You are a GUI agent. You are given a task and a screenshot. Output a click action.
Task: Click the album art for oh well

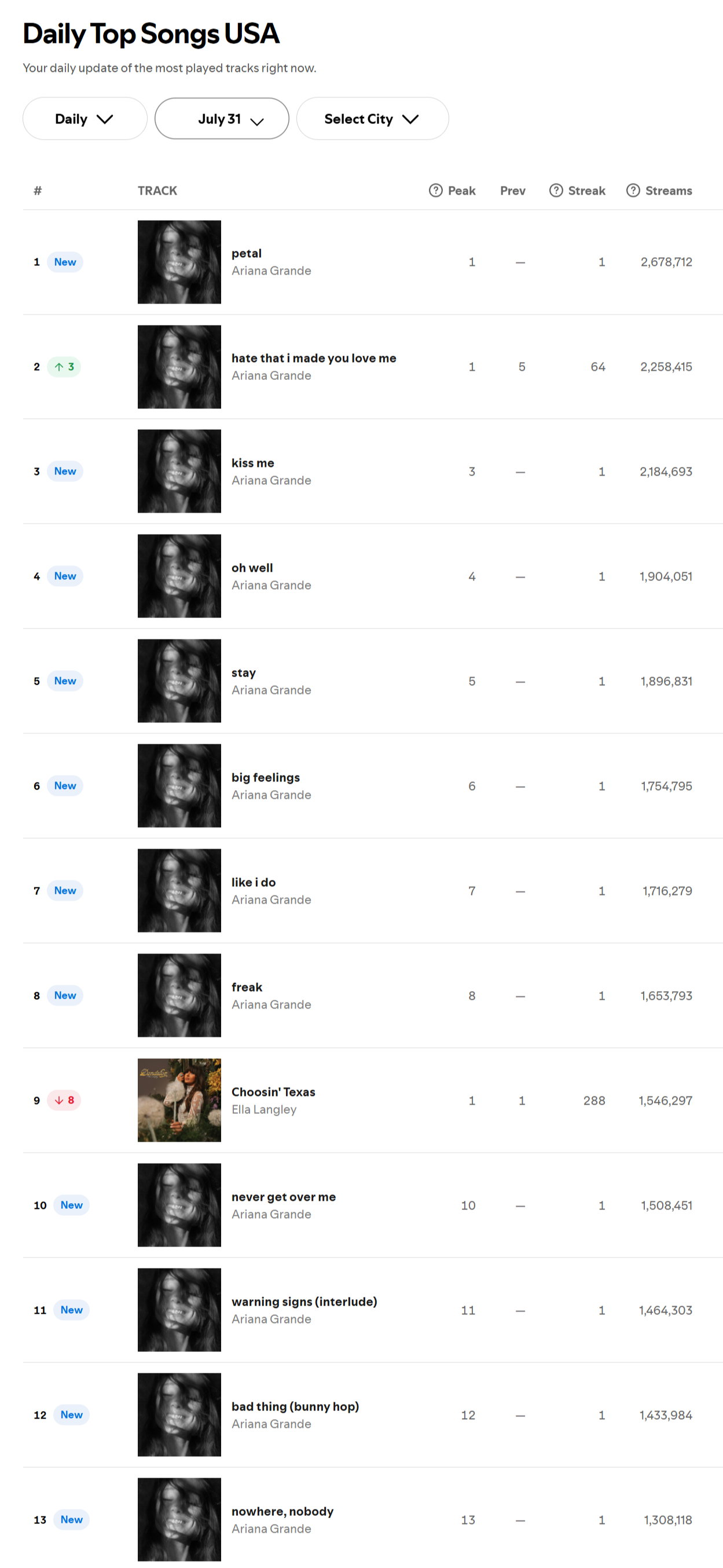[179, 576]
